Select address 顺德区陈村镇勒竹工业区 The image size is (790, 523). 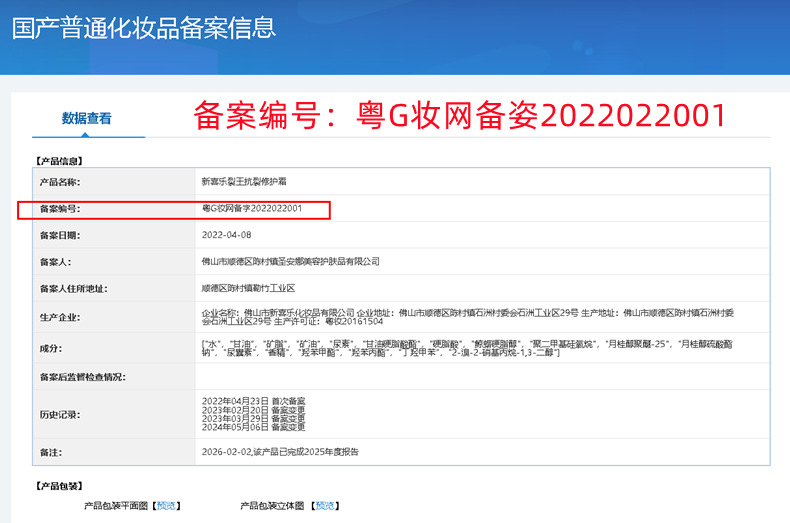(248, 288)
